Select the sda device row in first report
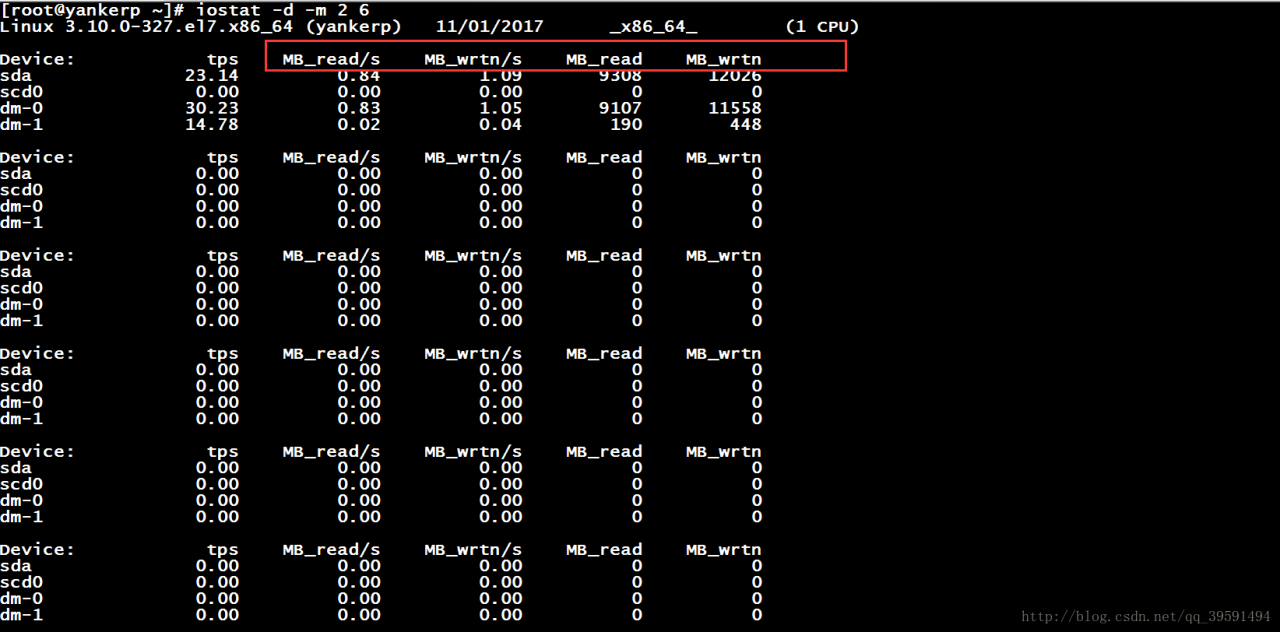This screenshot has width=1280, height=632. [15, 75]
